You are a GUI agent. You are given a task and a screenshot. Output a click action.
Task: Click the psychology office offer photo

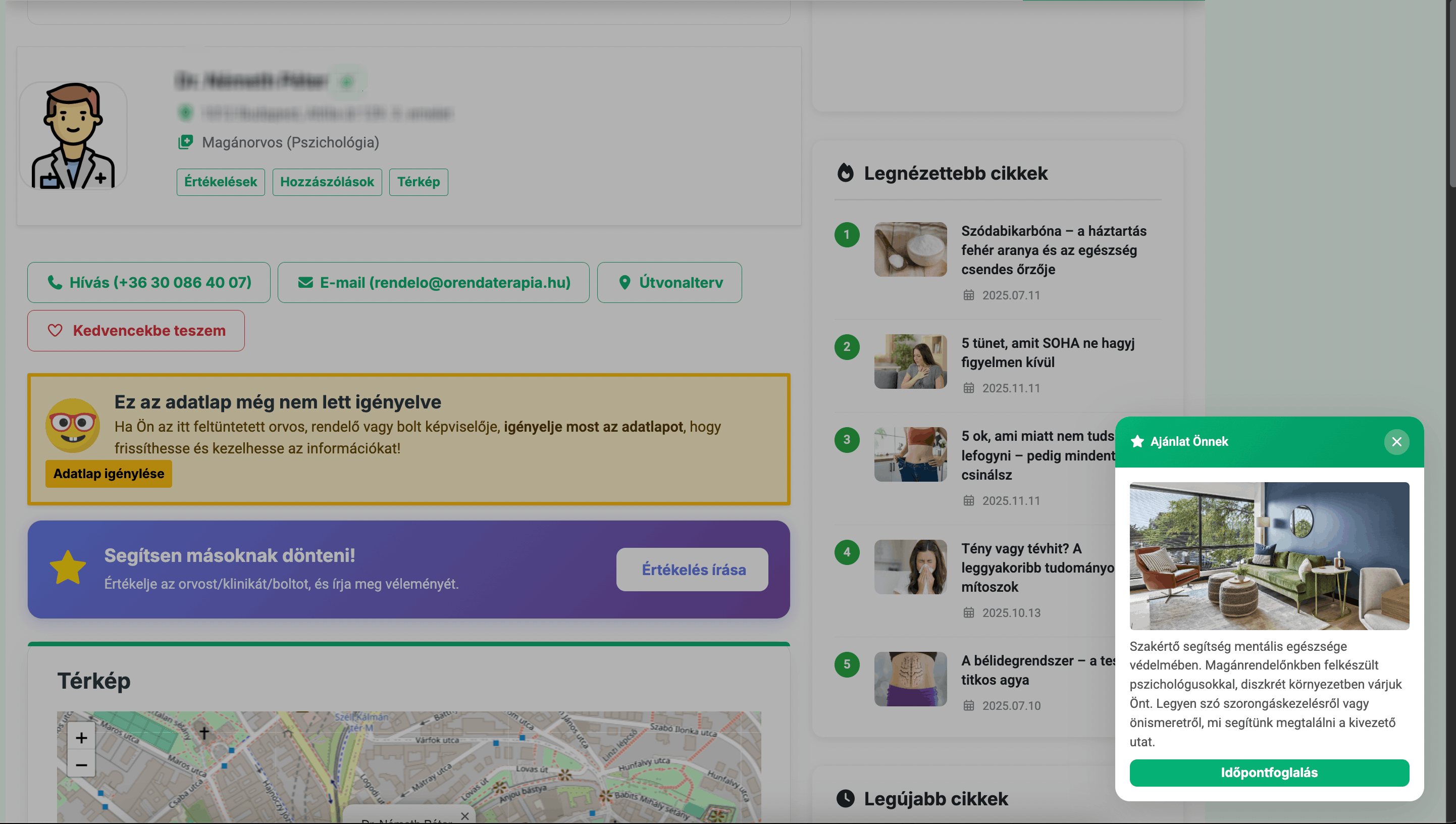[1269, 556]
